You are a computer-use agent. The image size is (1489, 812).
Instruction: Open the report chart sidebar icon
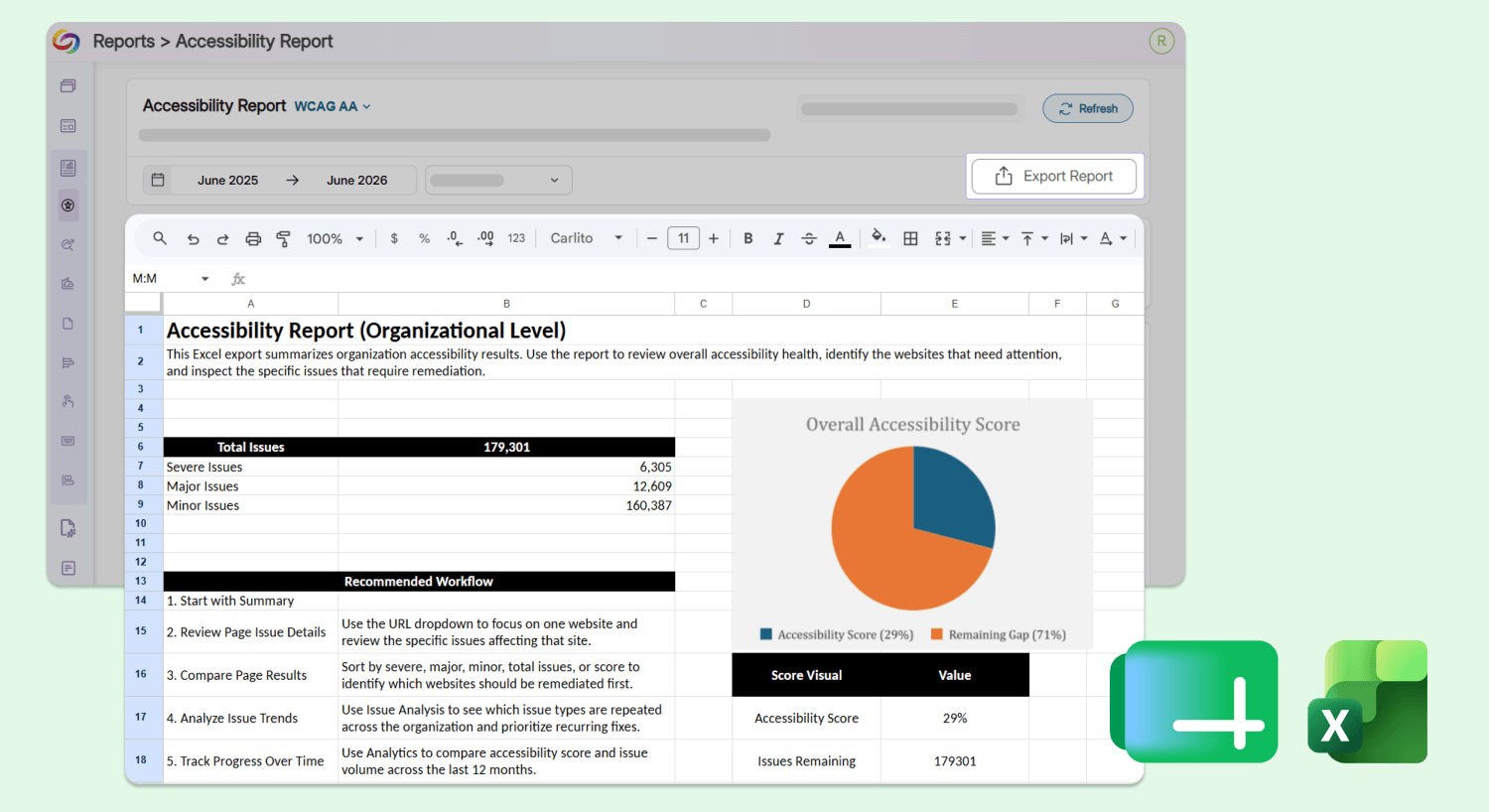tap(68, 168)
